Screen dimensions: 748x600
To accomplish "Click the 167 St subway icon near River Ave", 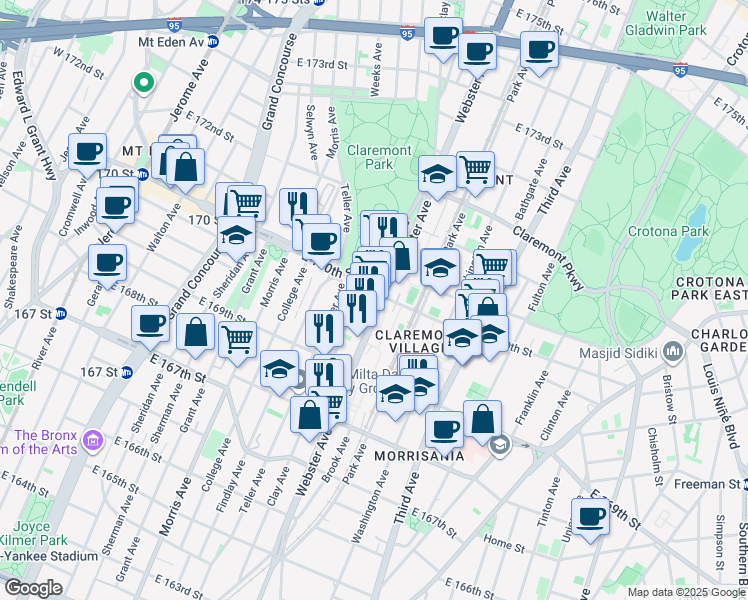I will pos(61,314).
